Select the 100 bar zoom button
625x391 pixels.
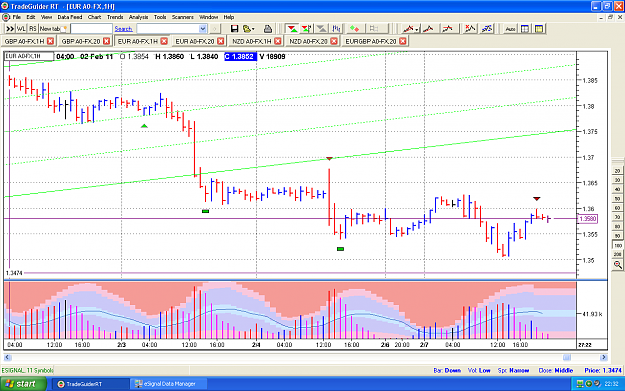point(617,245)
